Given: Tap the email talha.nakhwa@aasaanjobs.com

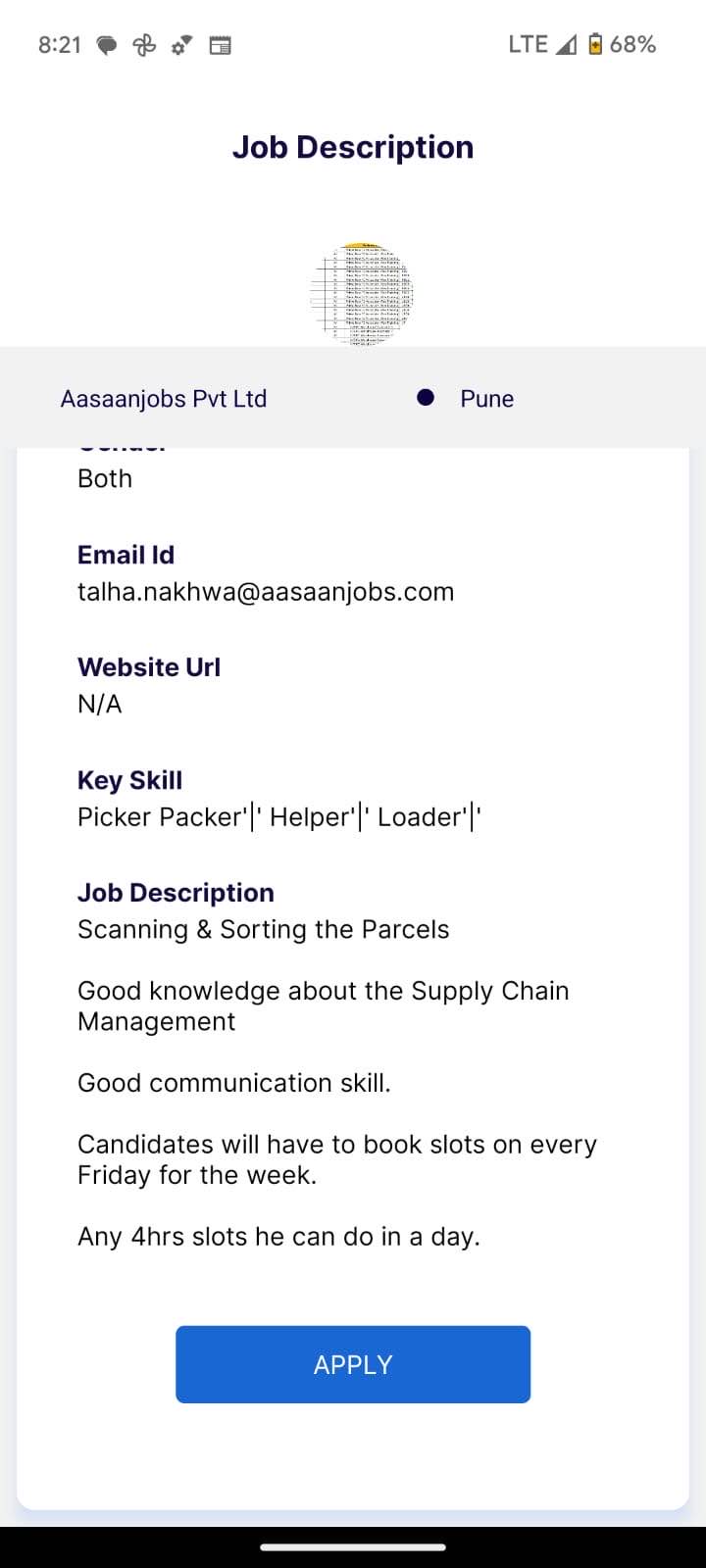Looking at the screenshot, I should (266, 592).
